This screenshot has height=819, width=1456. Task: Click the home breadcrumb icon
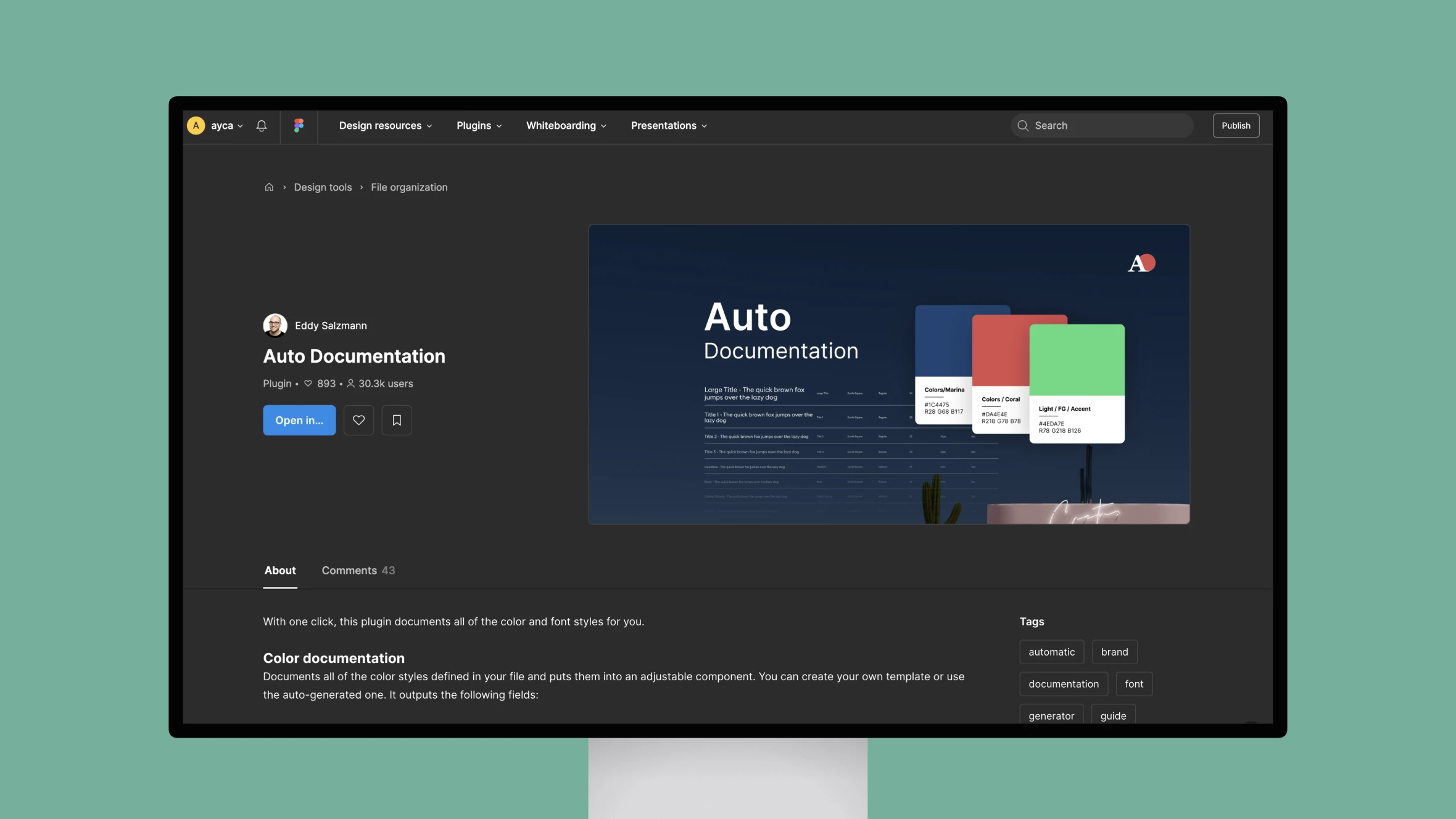[x=268, y=187]
